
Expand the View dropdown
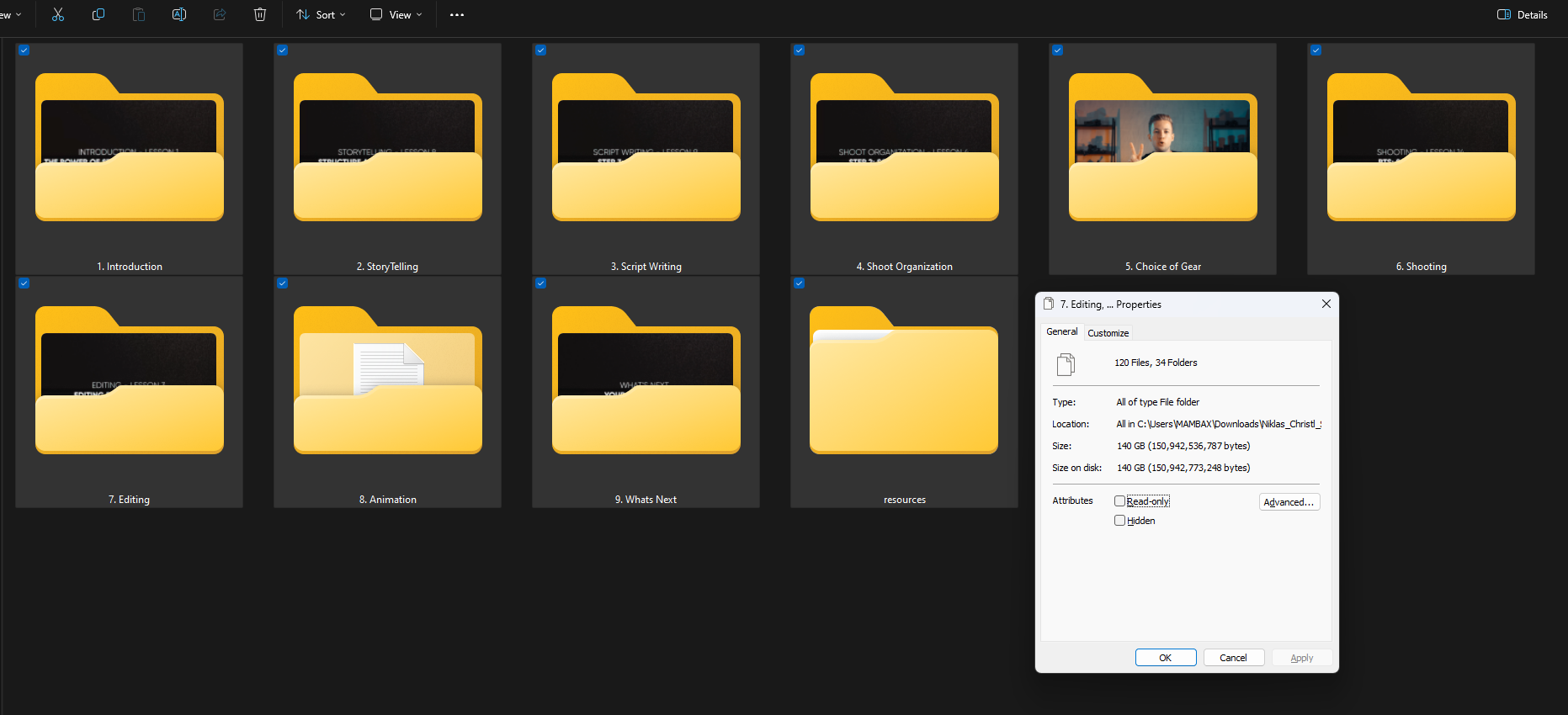coord(396,14)
